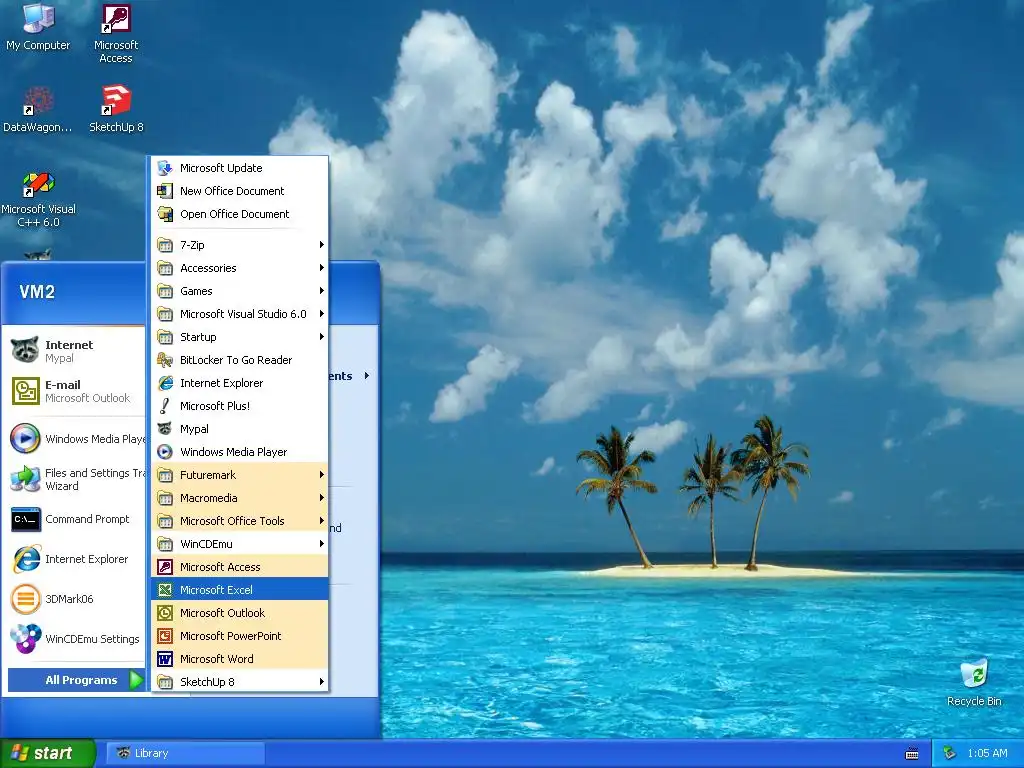1024x768 pixels.
Task: Click Microsoft PowerPoint icon in programs menu
Action: (165, 635)
